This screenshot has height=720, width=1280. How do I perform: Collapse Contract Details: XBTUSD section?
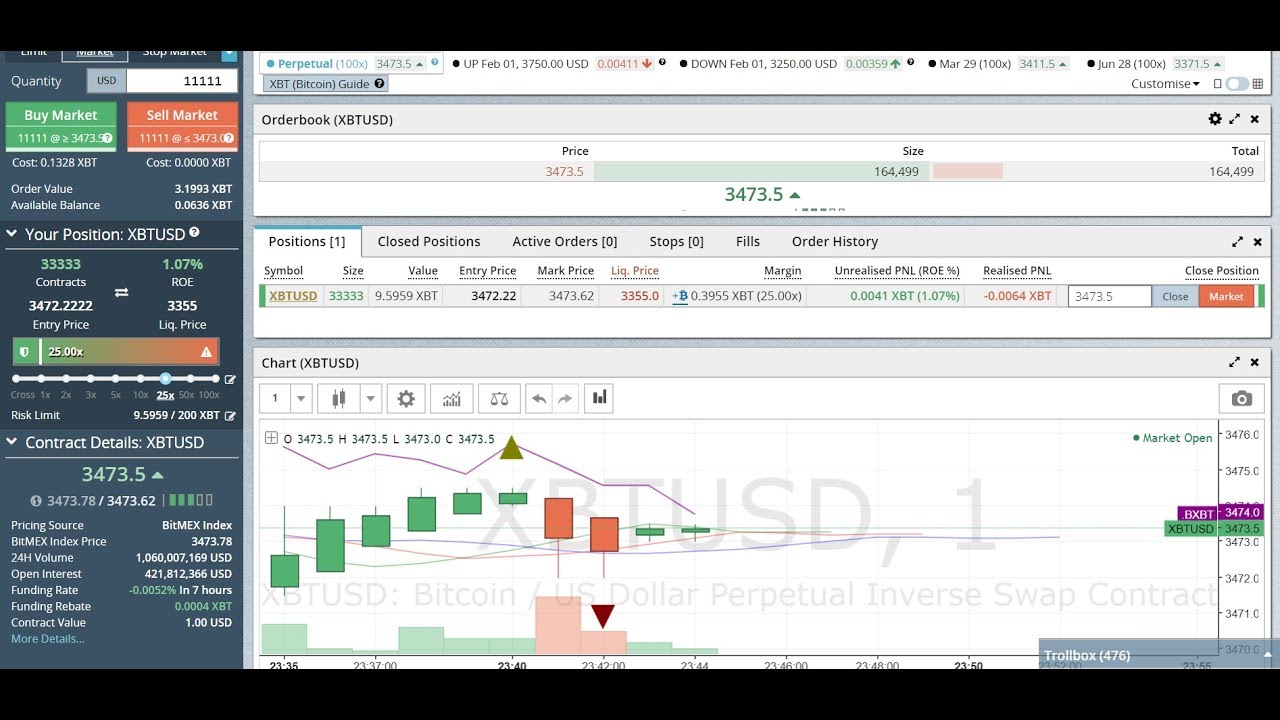pyautogui.click(x=12, y=442)
